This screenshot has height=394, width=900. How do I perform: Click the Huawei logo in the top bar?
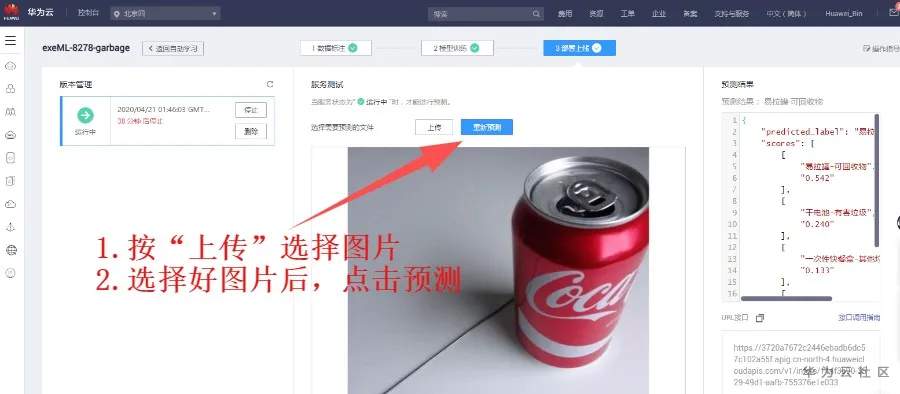coord(11,11)
